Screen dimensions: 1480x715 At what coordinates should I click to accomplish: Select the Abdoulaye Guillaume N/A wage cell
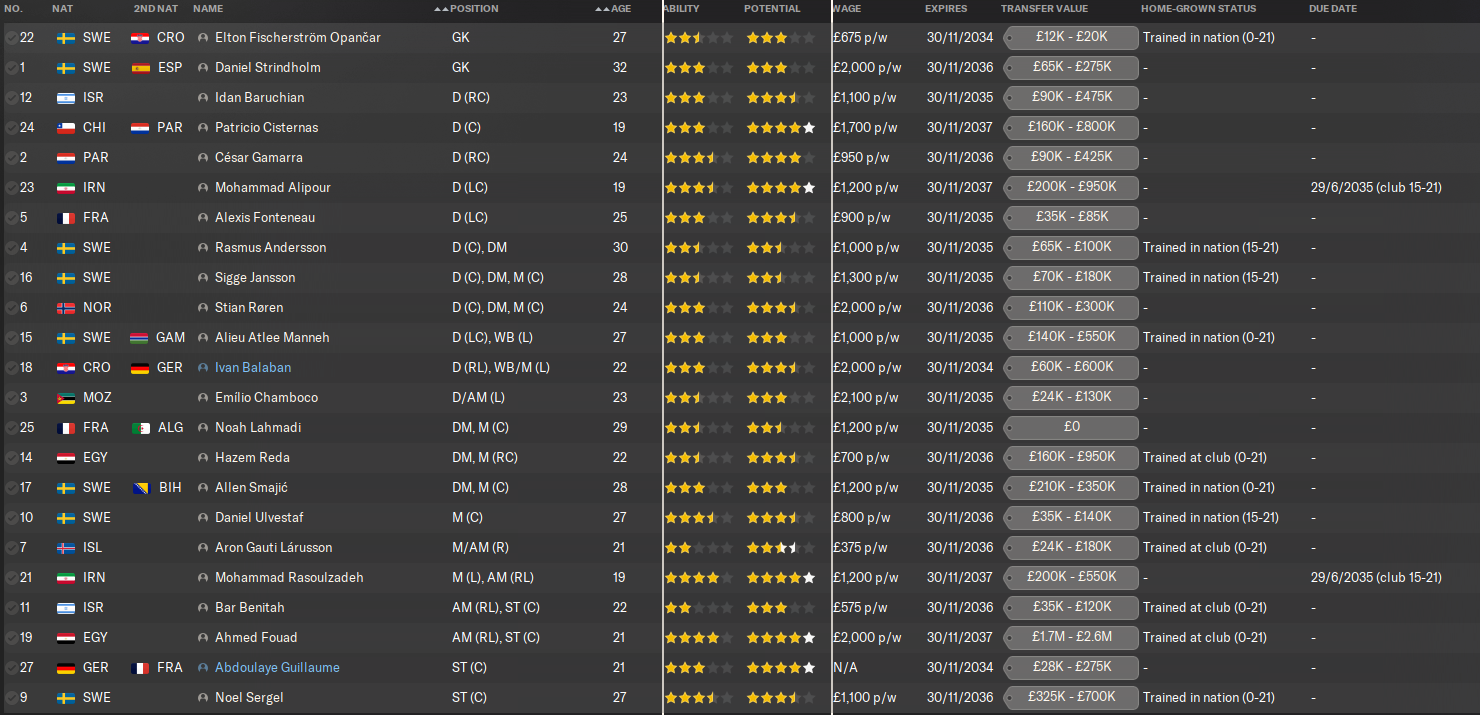point(846,668)
